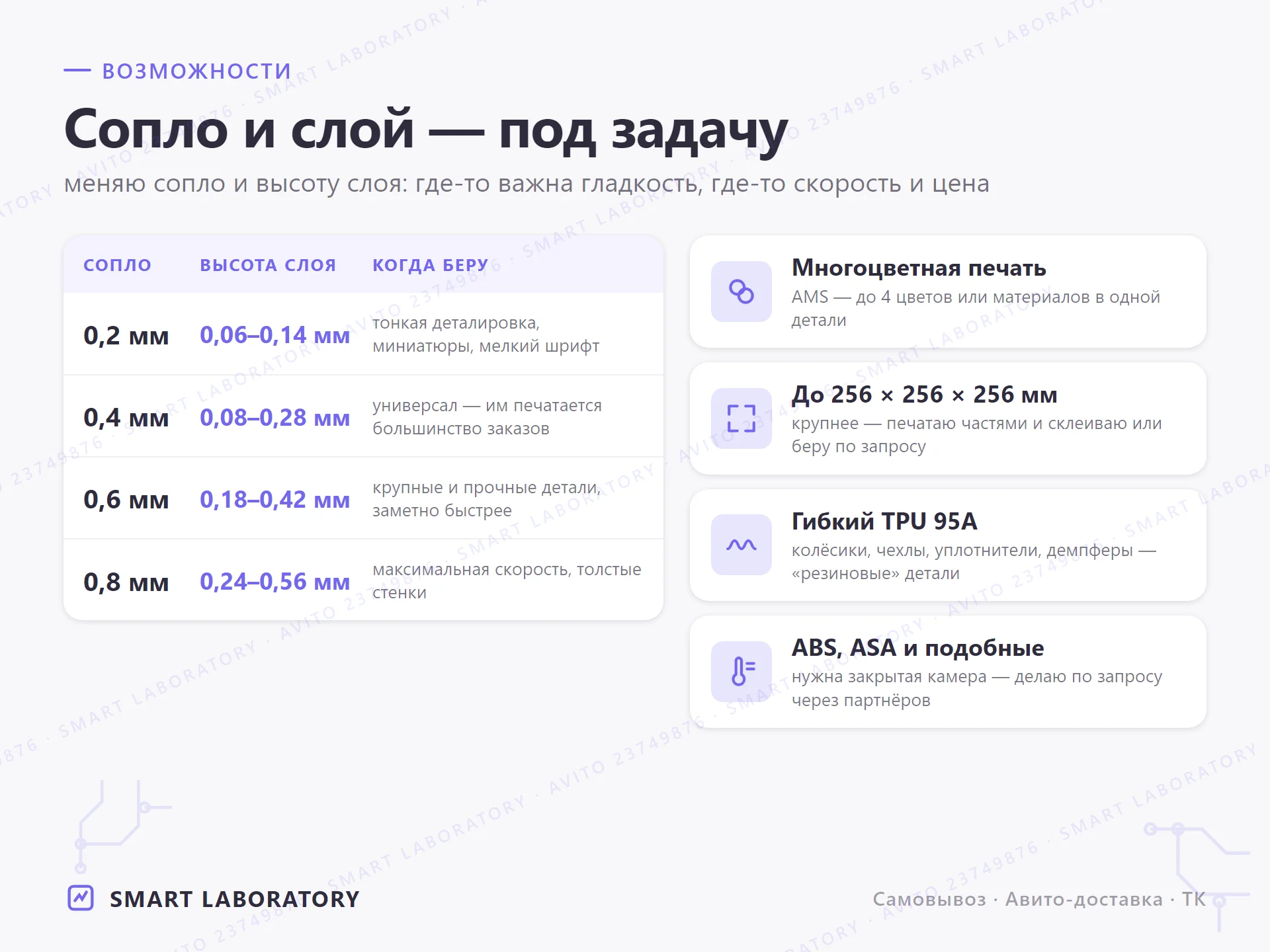
Task: Click the 'ВЫСОТА СЛОЯ' column header
Action: (268, 265)
